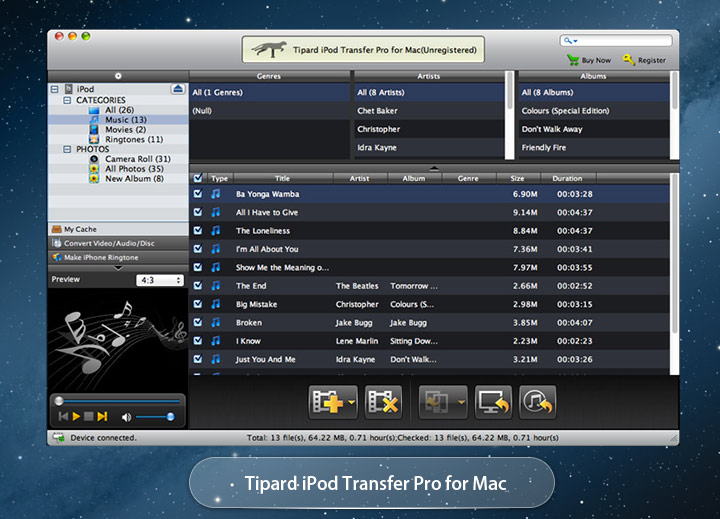
Task: Collapse the genre browser panel arrow
Action: (x=434, y=168)
